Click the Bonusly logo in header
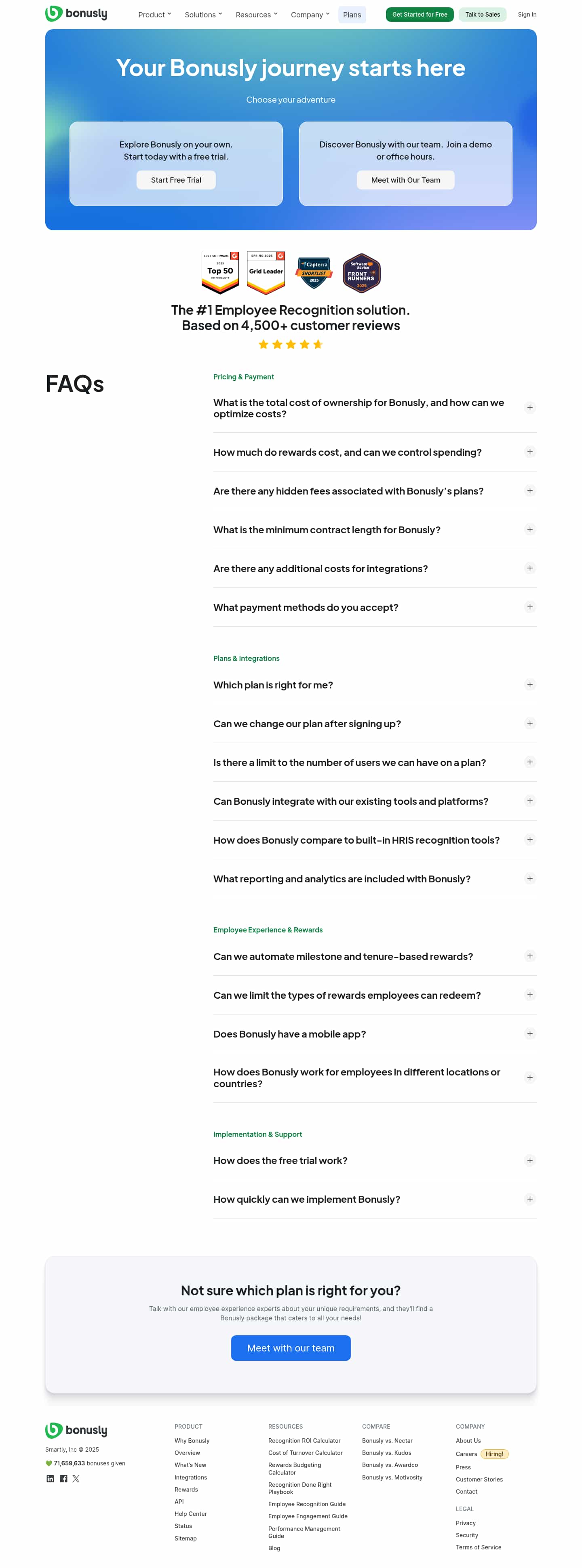582x1568 pixels. tap(76, 13)
